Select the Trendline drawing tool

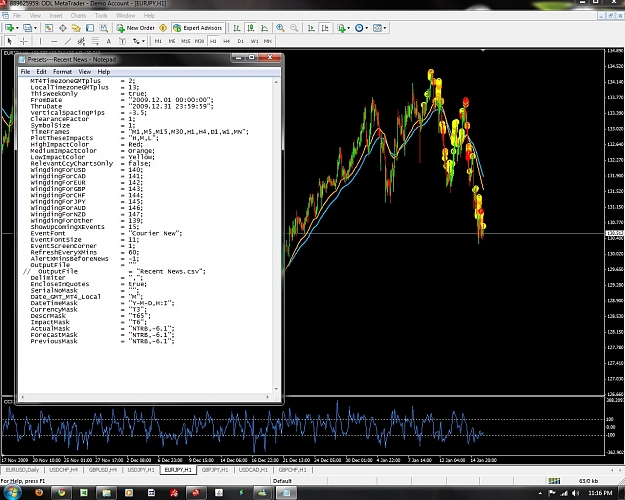click(x=68, y=41)
